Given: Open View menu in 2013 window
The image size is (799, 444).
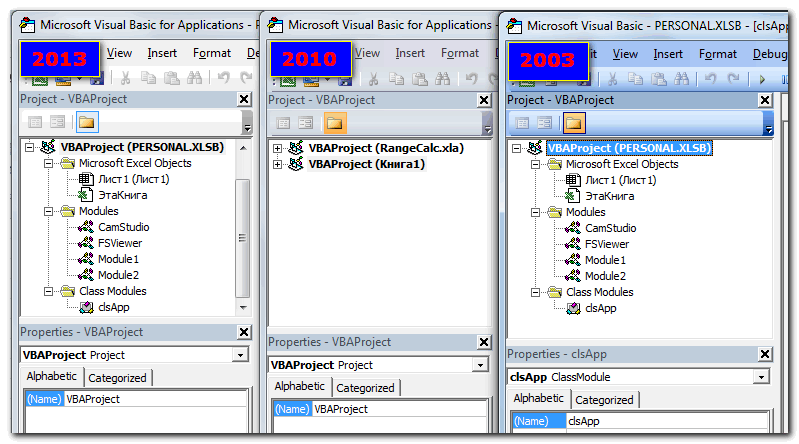Looking at the screenshot, I should [119, 53].
